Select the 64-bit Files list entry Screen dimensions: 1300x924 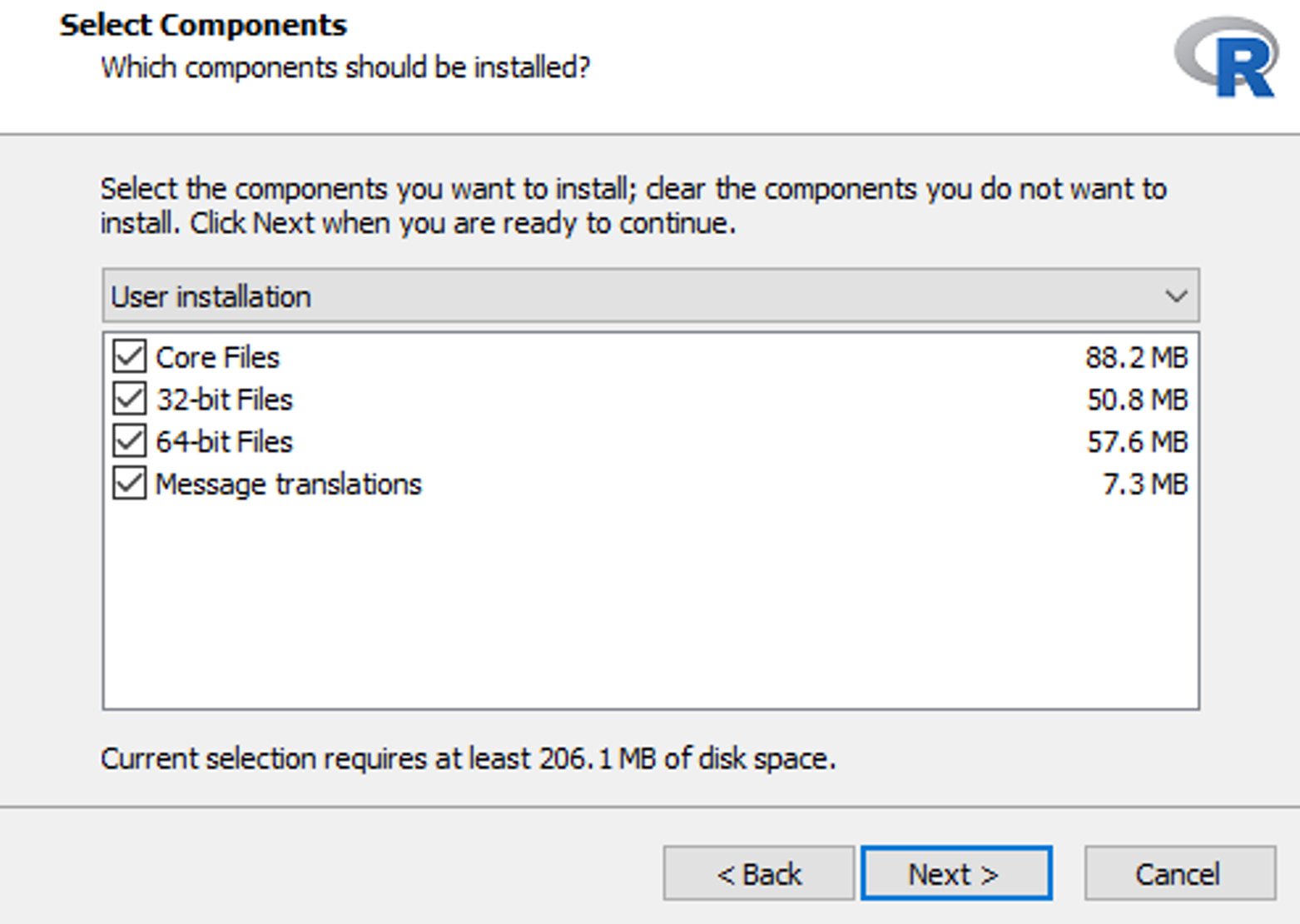tap(225, 441)
